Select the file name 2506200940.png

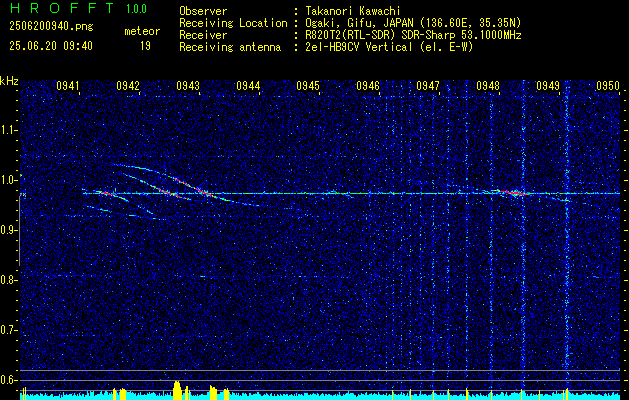click(x=51, y=27)
